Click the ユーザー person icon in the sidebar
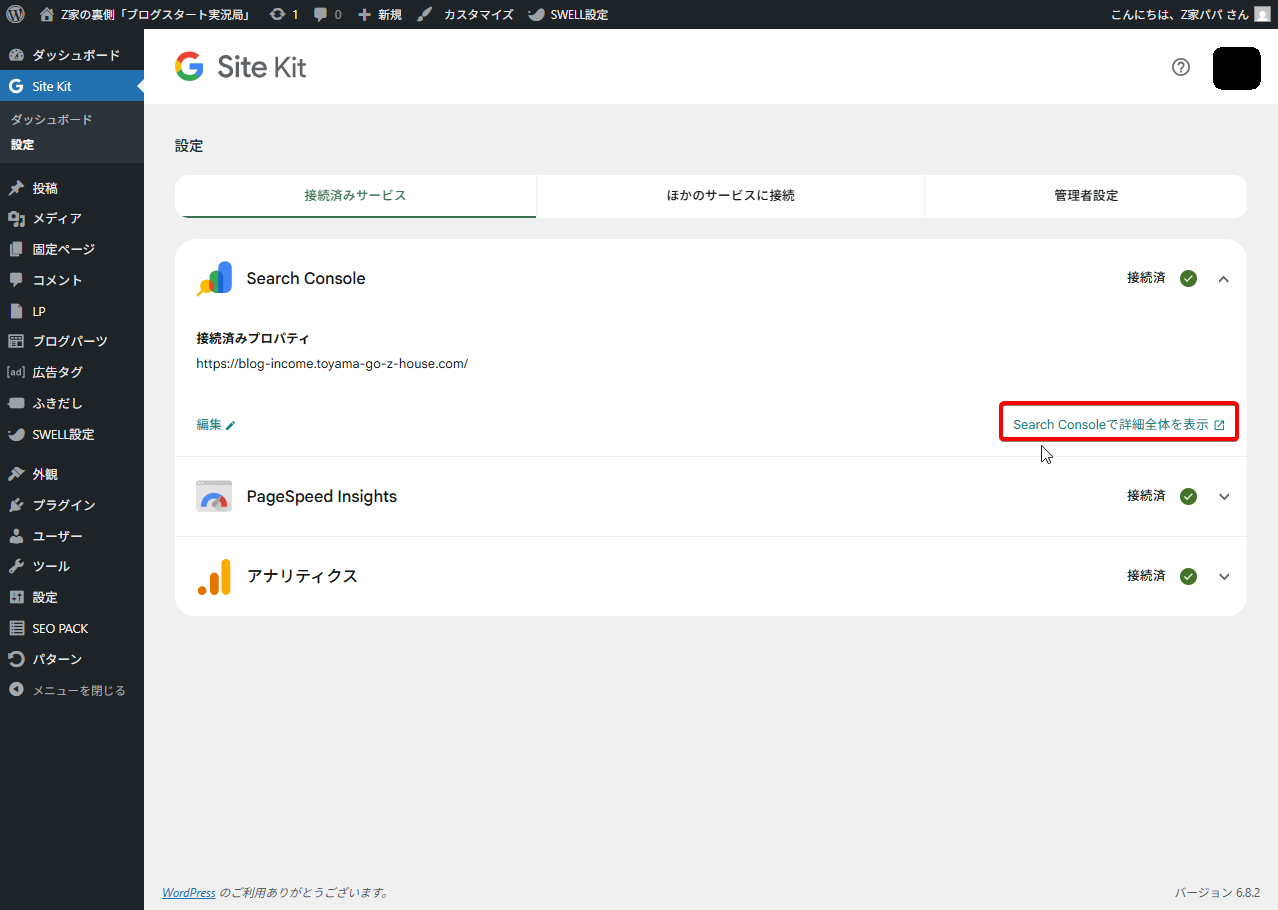This screenshot has width=1278, height=910. (16, 536)
